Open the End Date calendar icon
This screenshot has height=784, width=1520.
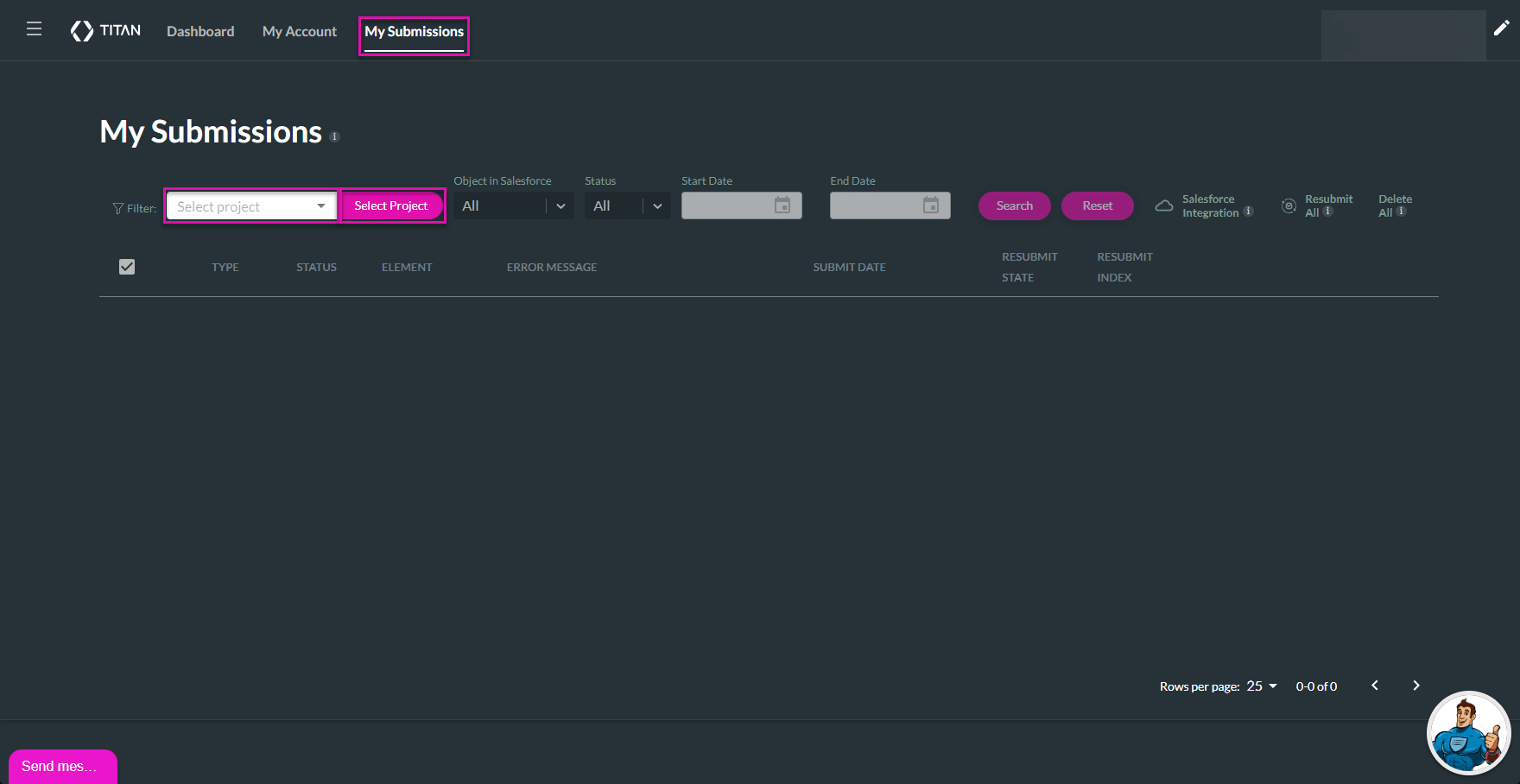(931, 205)
